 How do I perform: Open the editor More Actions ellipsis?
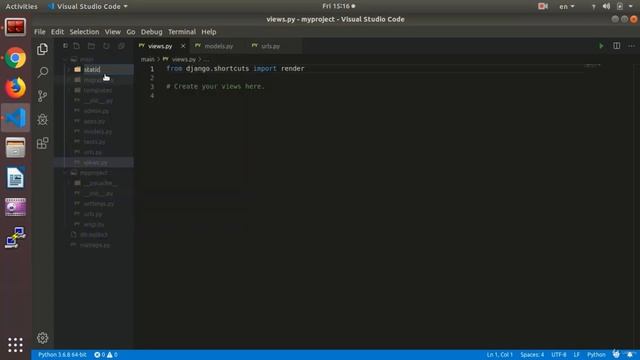coord(631,46)
